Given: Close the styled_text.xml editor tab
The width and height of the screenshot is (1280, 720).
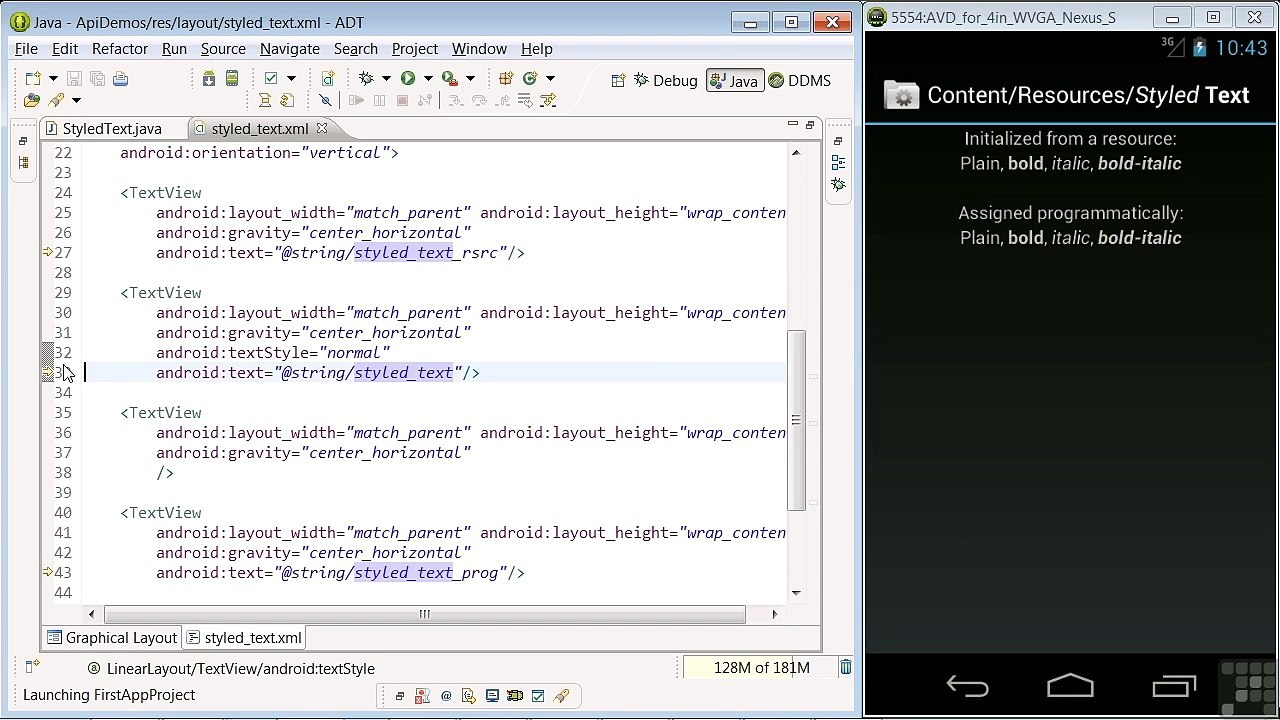Looking at the screenshot, I should click(322, 128).
